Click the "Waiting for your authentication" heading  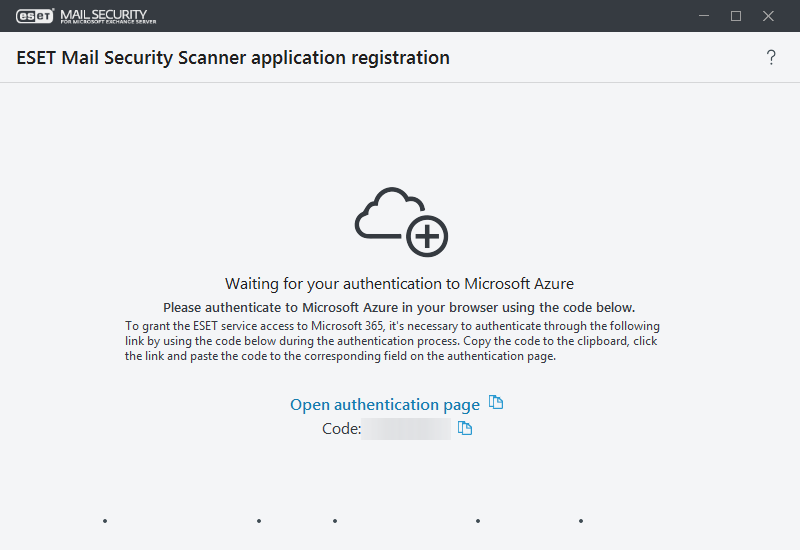399,284
